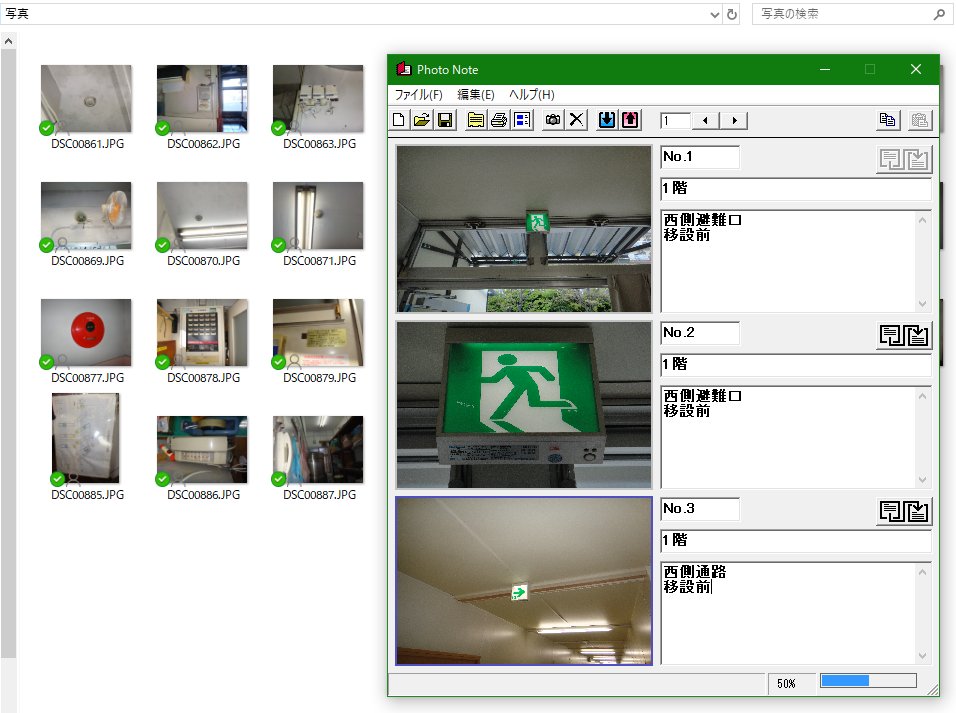Delete photo with the X icon
956x713 pixels.
(x=577, y=120)
